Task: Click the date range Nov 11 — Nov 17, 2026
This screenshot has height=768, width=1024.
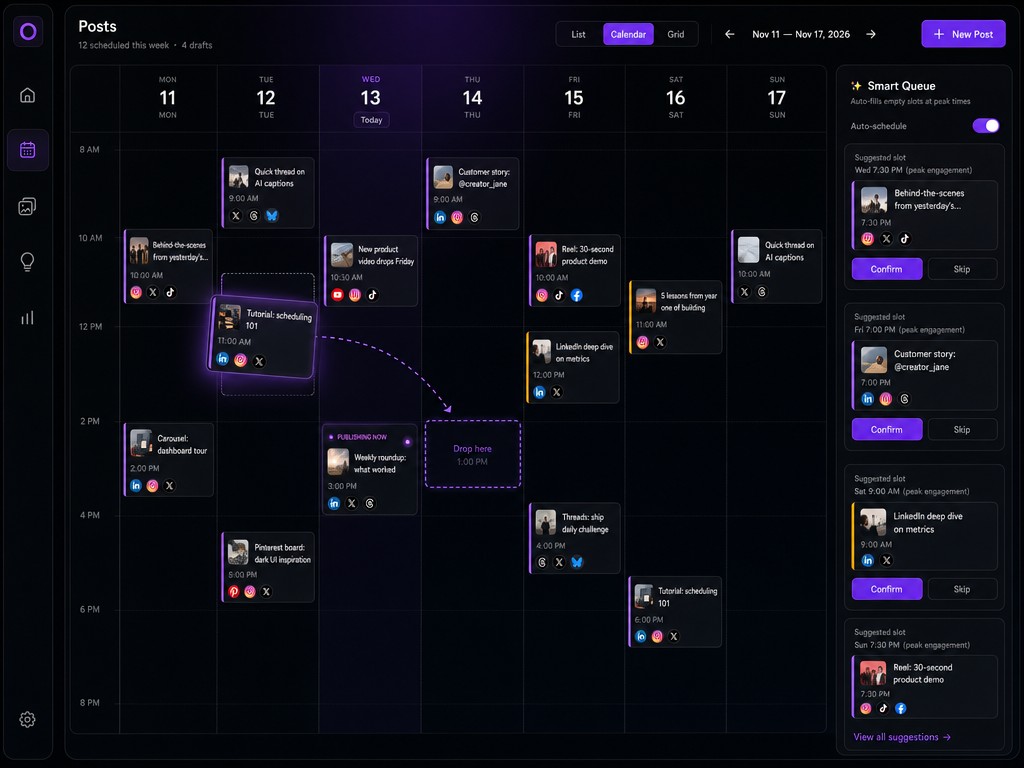Action: click(801, 34)
